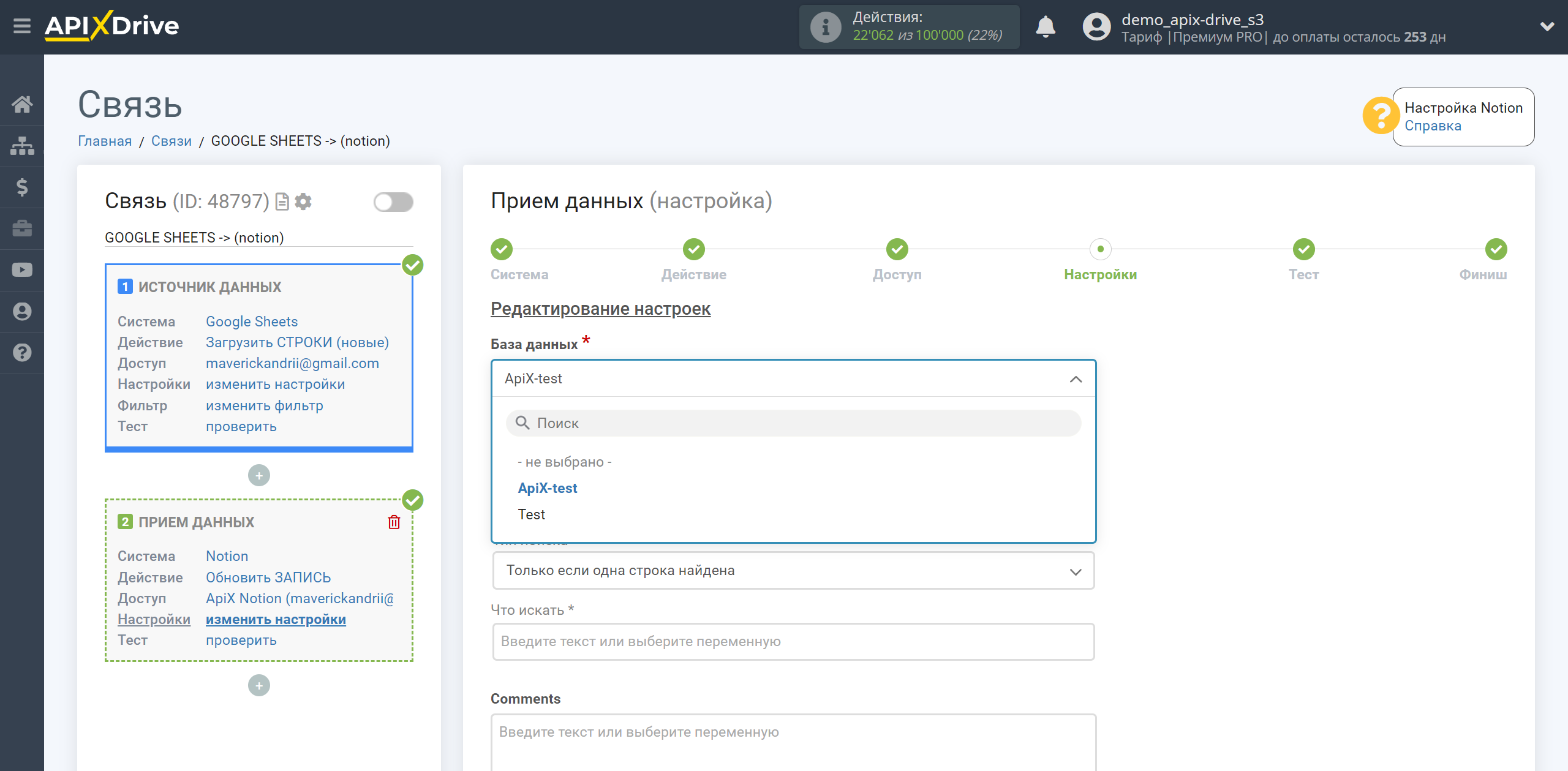Open Загрузить СТРОКИ (новые) action link
Screen dimensions: 1568x771
pos(297,342)
